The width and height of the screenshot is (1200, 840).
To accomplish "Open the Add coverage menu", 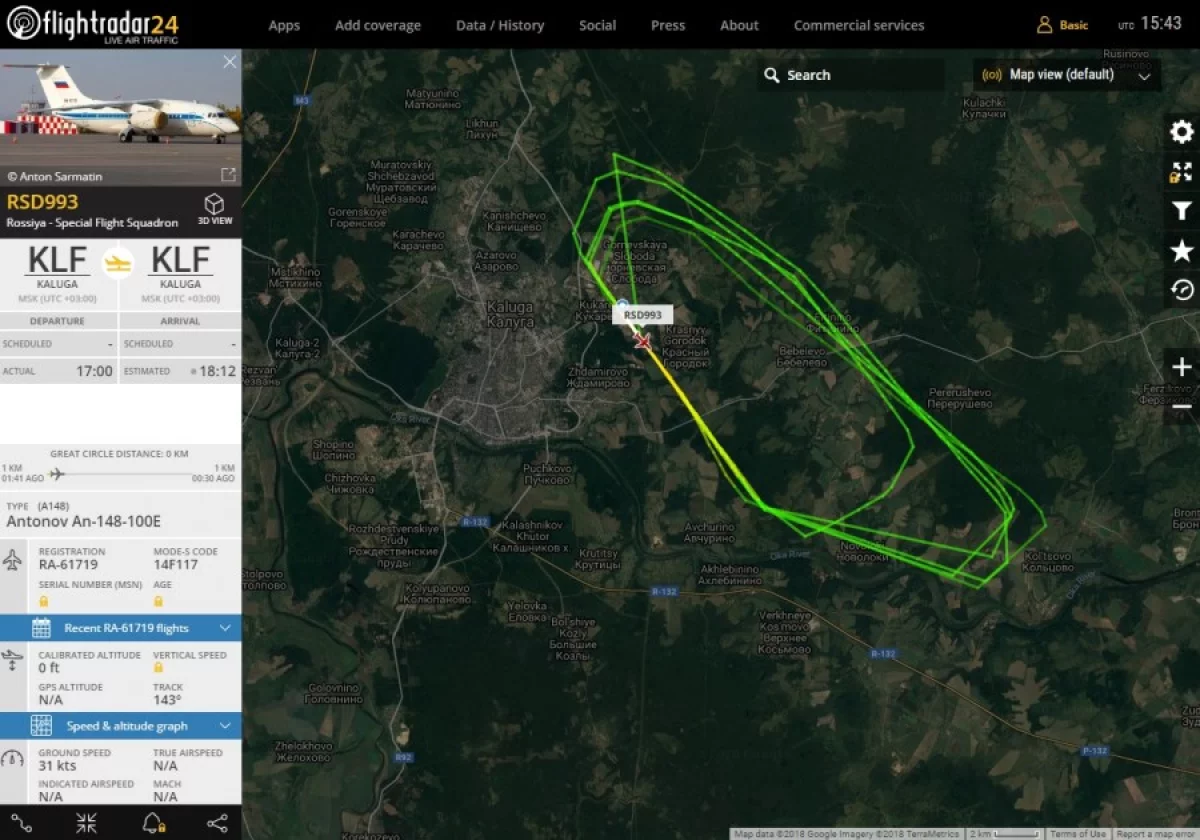I will pyautogui.click(x=378, y=25).
